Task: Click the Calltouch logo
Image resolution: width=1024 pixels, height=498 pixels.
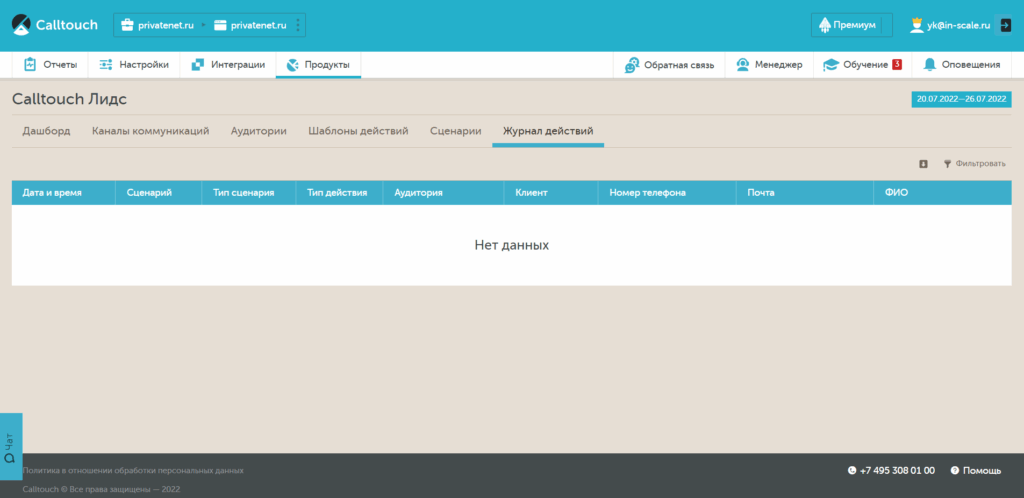Action: point(55,25)
